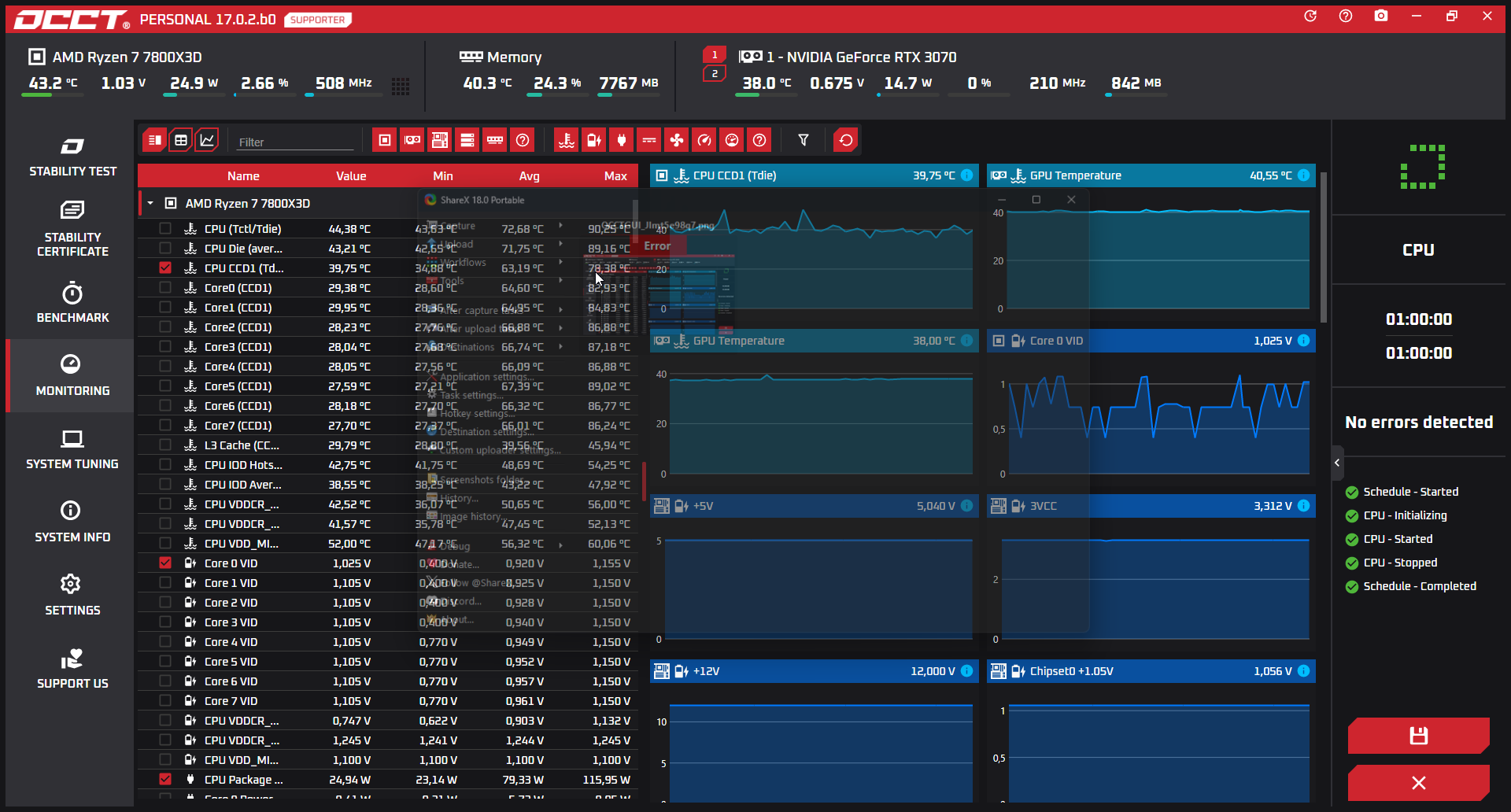Toggle the voltage sensor type filter

click(594, 140)
